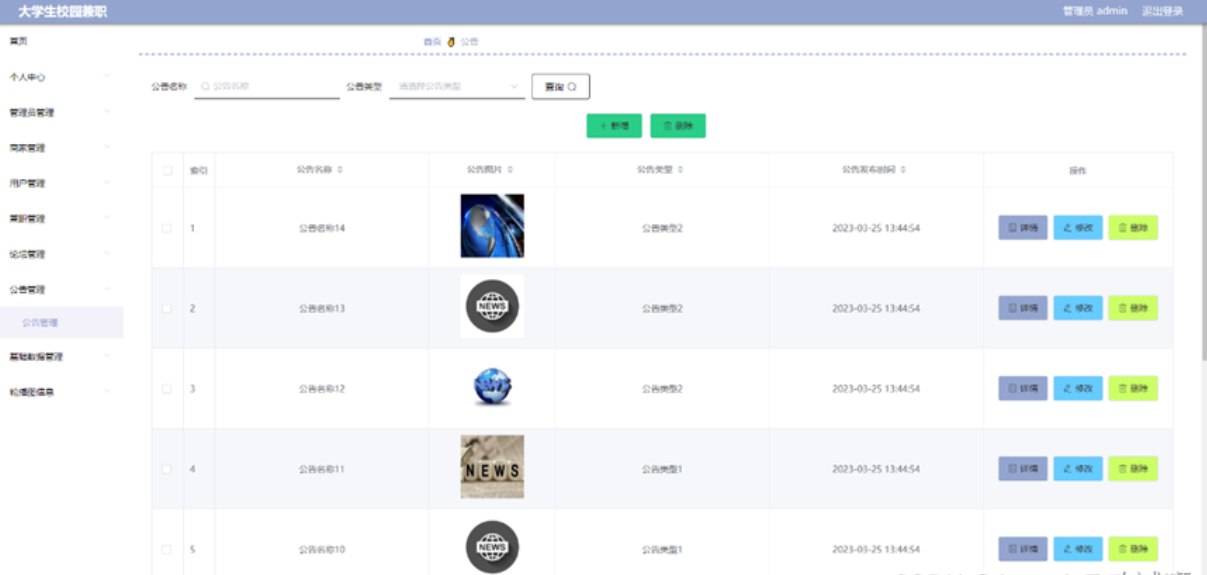Collapse the parent 公告管理 section arrow
Viewport: 1207px width, 575px height.
click(107, 289)
